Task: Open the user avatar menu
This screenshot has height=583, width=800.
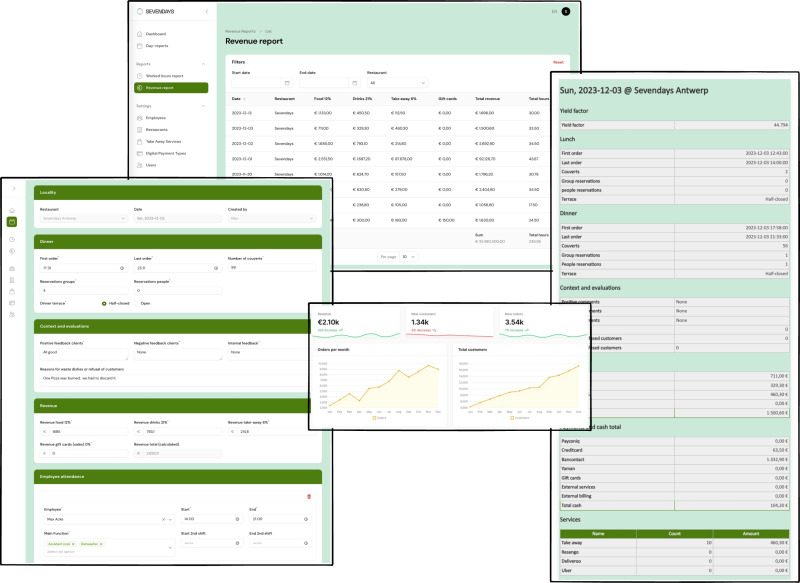Action: pyautogui.click(x=565, y=11)
